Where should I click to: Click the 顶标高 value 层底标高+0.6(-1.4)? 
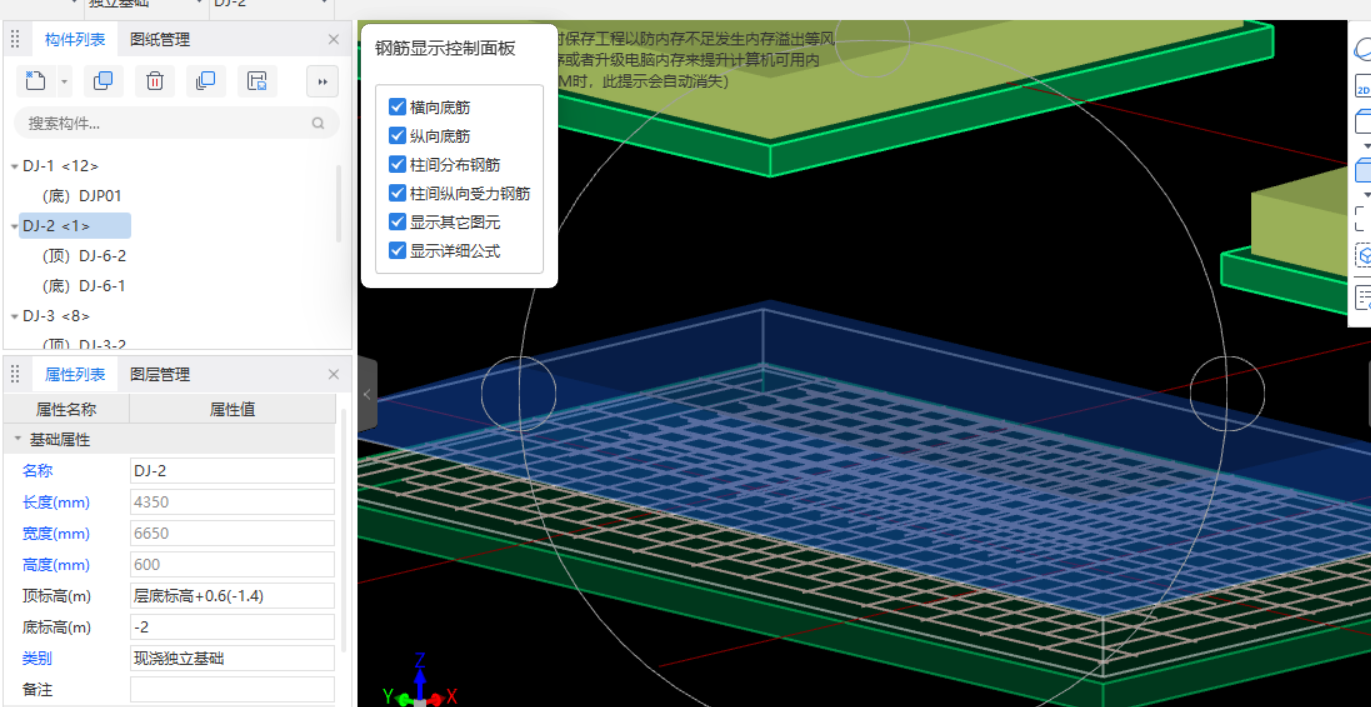pyautogui.click(x=232, y=596)
